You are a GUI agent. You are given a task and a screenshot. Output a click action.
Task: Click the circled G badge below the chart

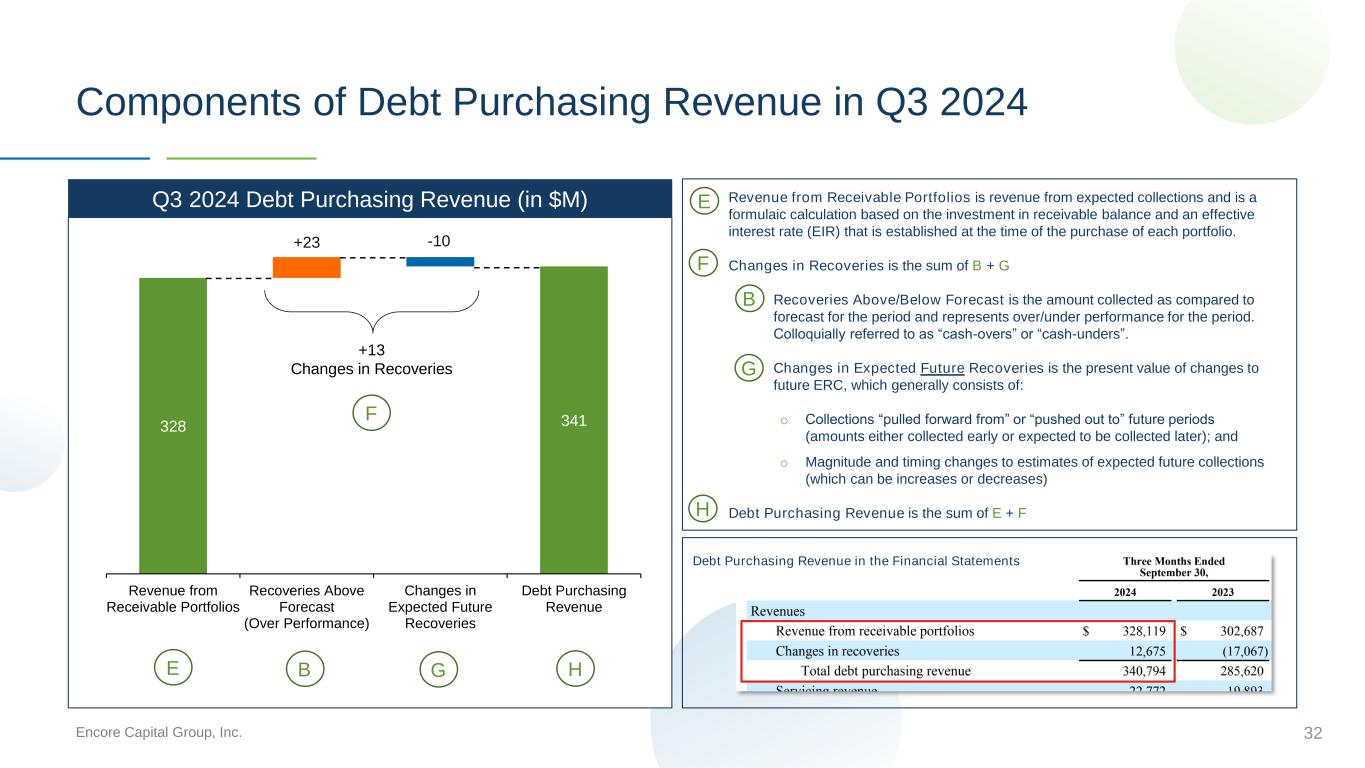437,669
